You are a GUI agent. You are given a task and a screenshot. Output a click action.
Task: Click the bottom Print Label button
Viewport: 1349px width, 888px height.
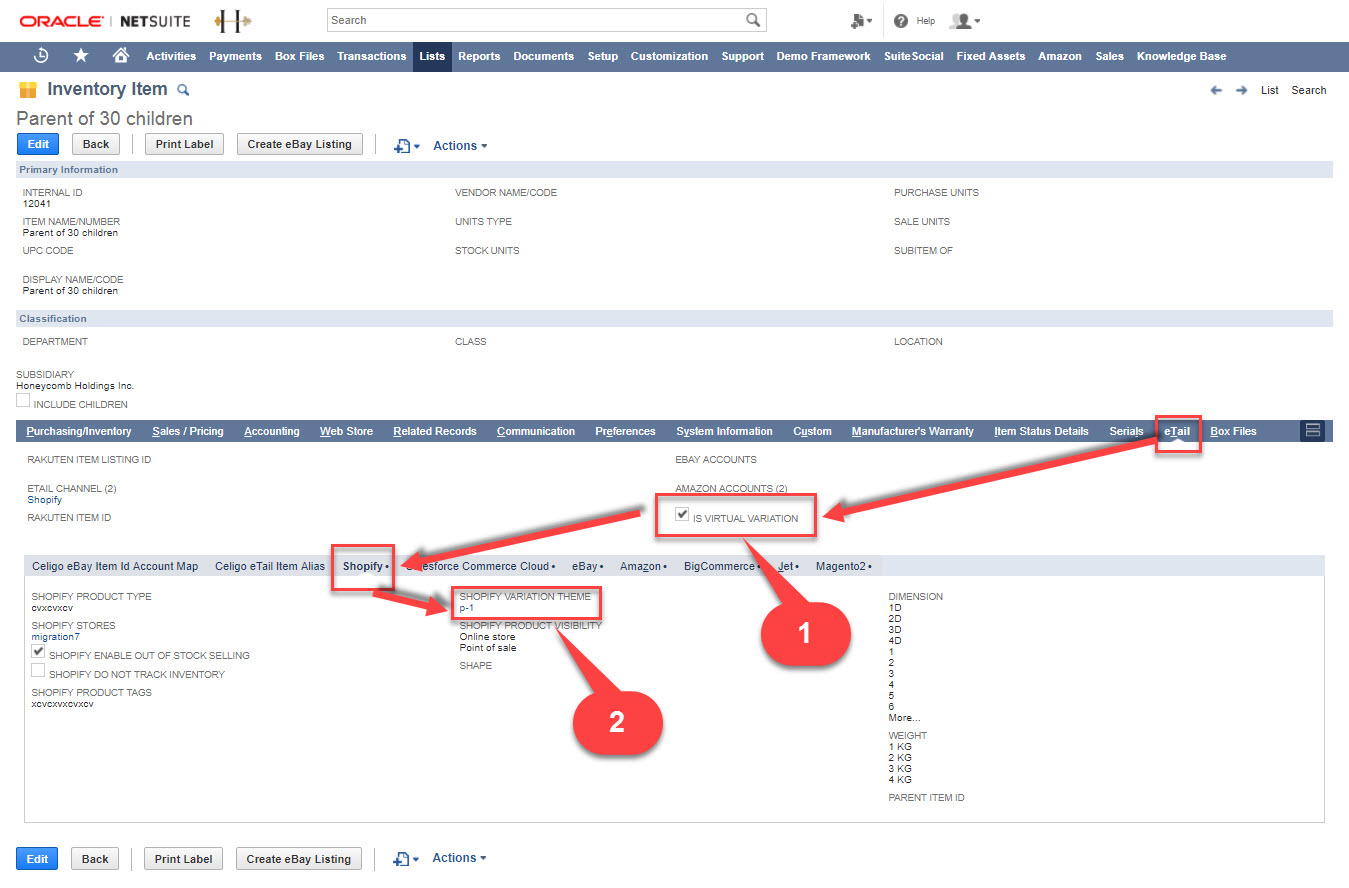[184, 859]
